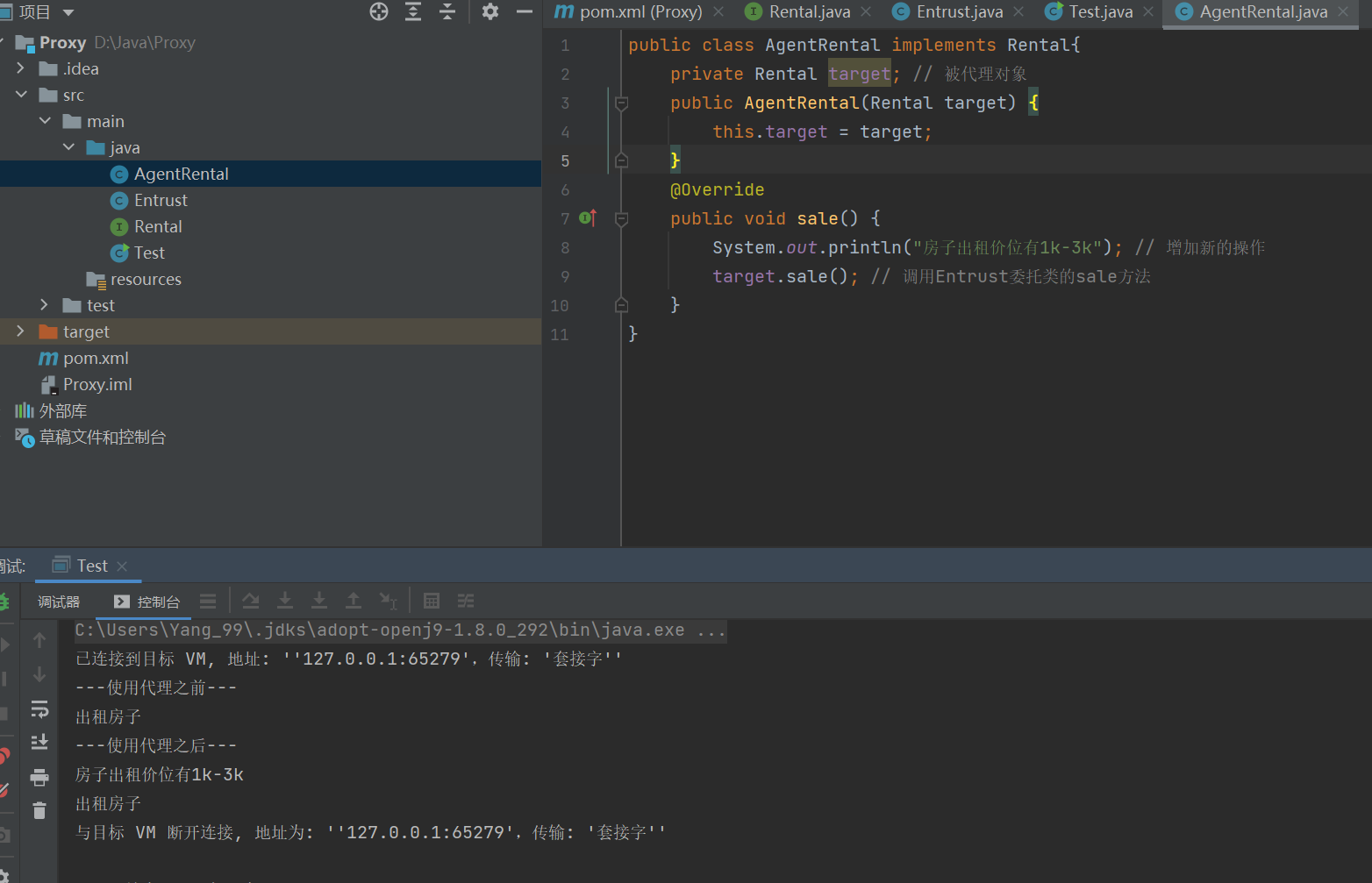Expand the target folder
This screenshot has width=1372, height=883.
coord(21,331)
